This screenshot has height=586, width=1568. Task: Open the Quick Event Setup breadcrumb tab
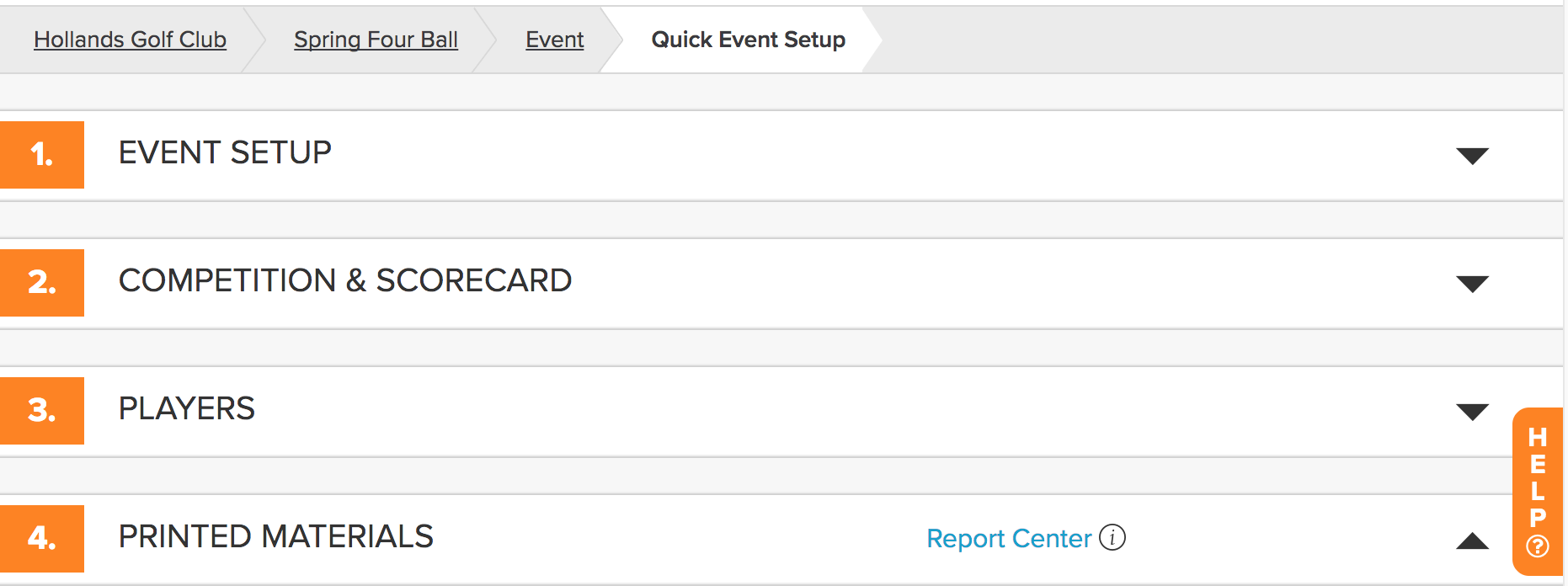748,39
